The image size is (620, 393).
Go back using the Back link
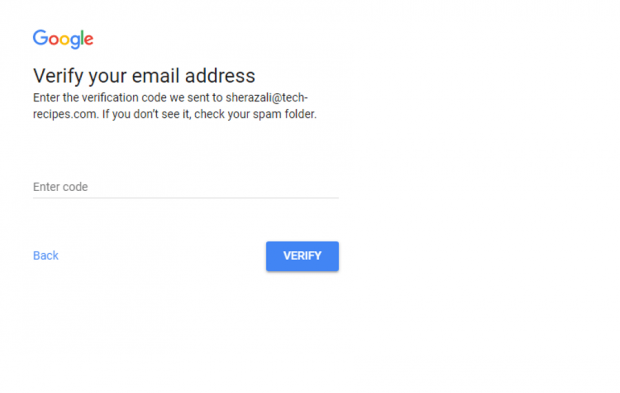[46, 255]
